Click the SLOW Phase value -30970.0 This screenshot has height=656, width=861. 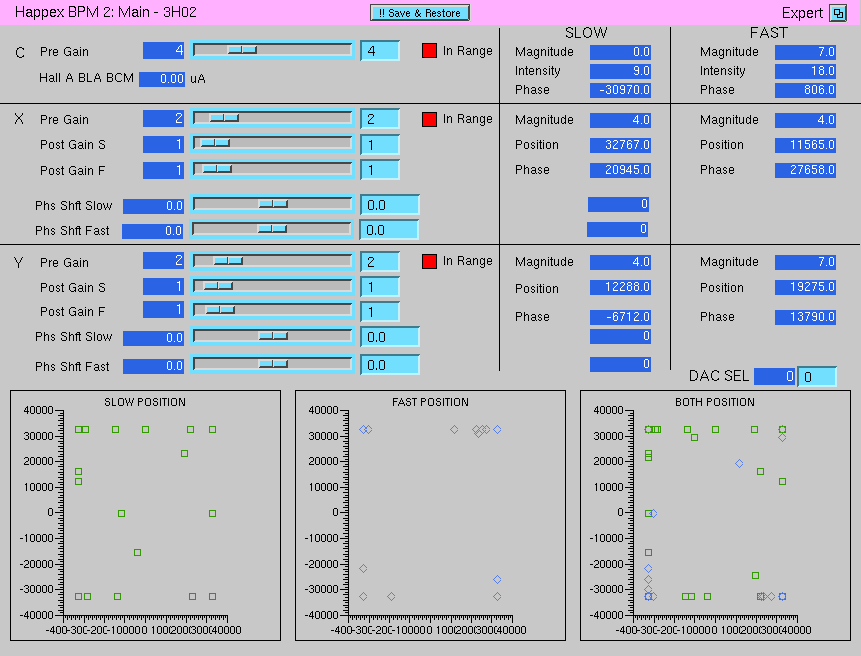(620, 90)
